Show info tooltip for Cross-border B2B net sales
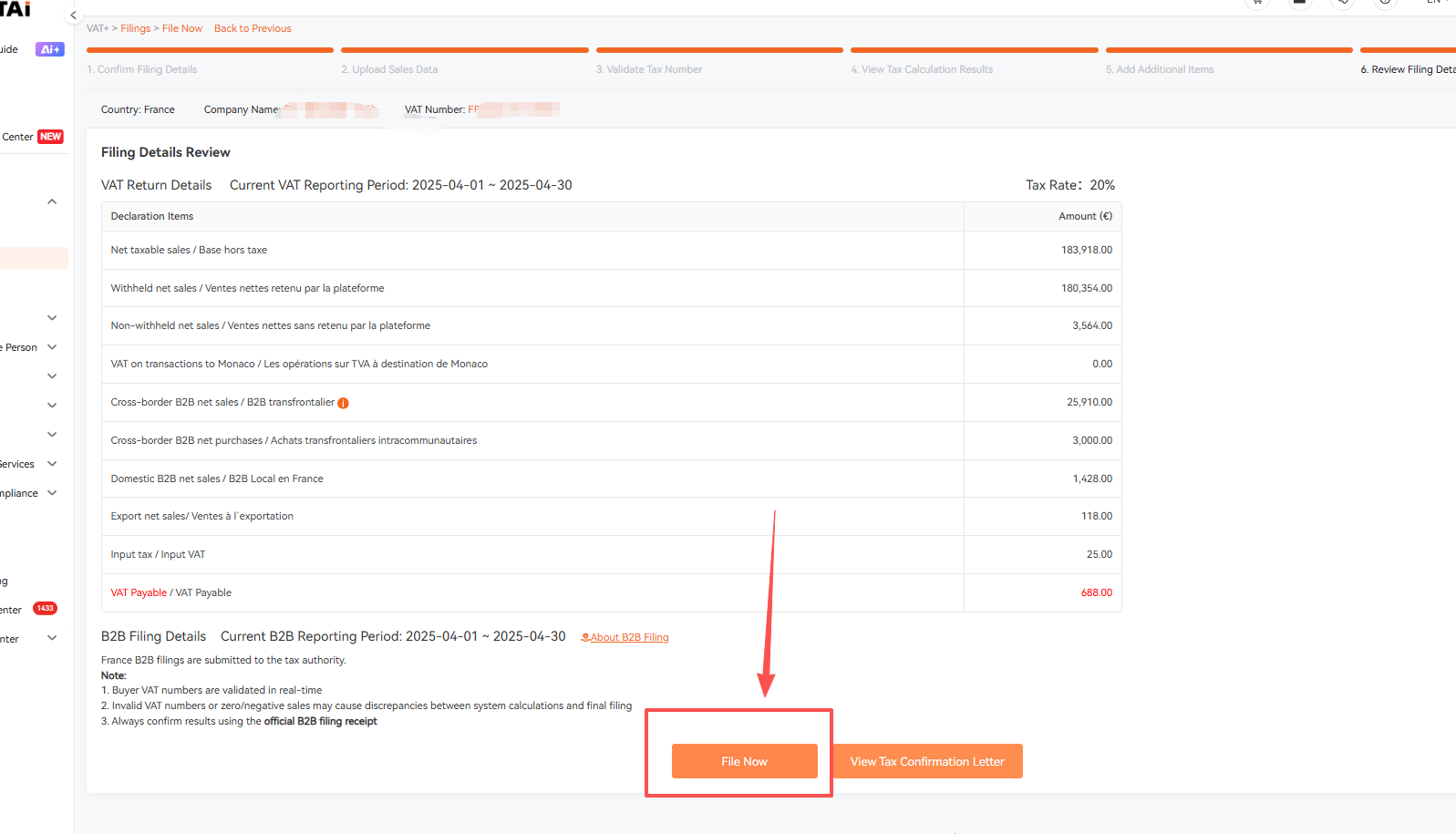 343,403
